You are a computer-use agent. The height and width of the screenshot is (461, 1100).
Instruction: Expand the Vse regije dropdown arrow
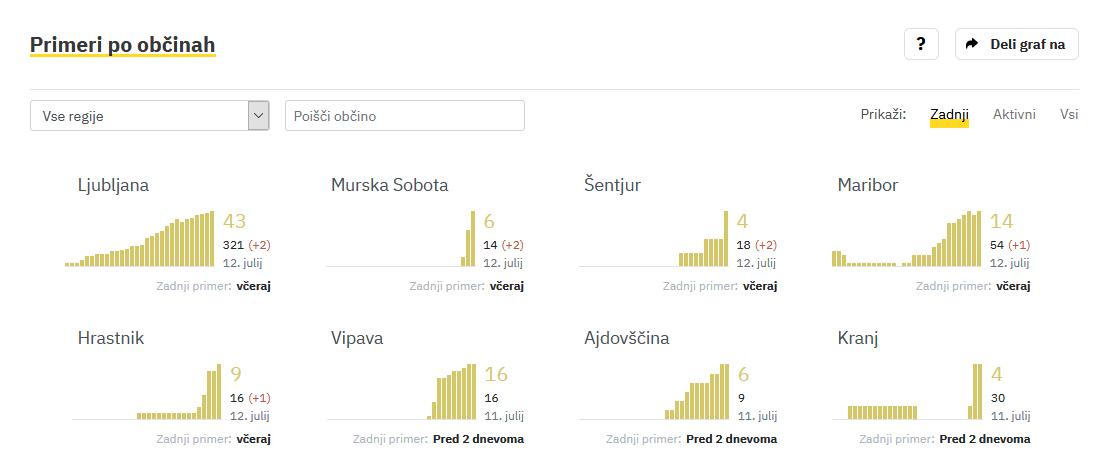(x=259, y=116)
